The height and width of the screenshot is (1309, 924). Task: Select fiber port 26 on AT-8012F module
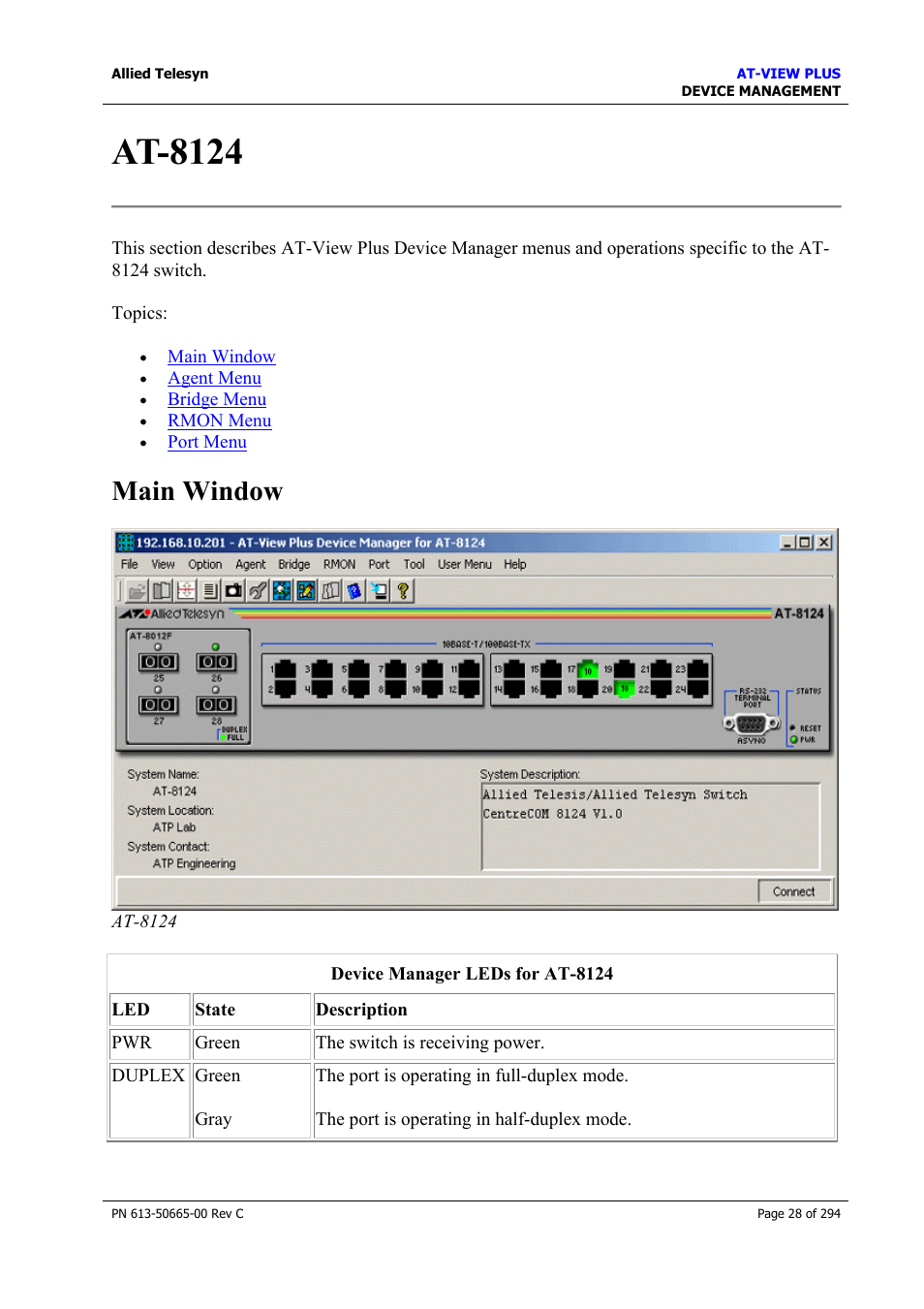coord(216,662)
